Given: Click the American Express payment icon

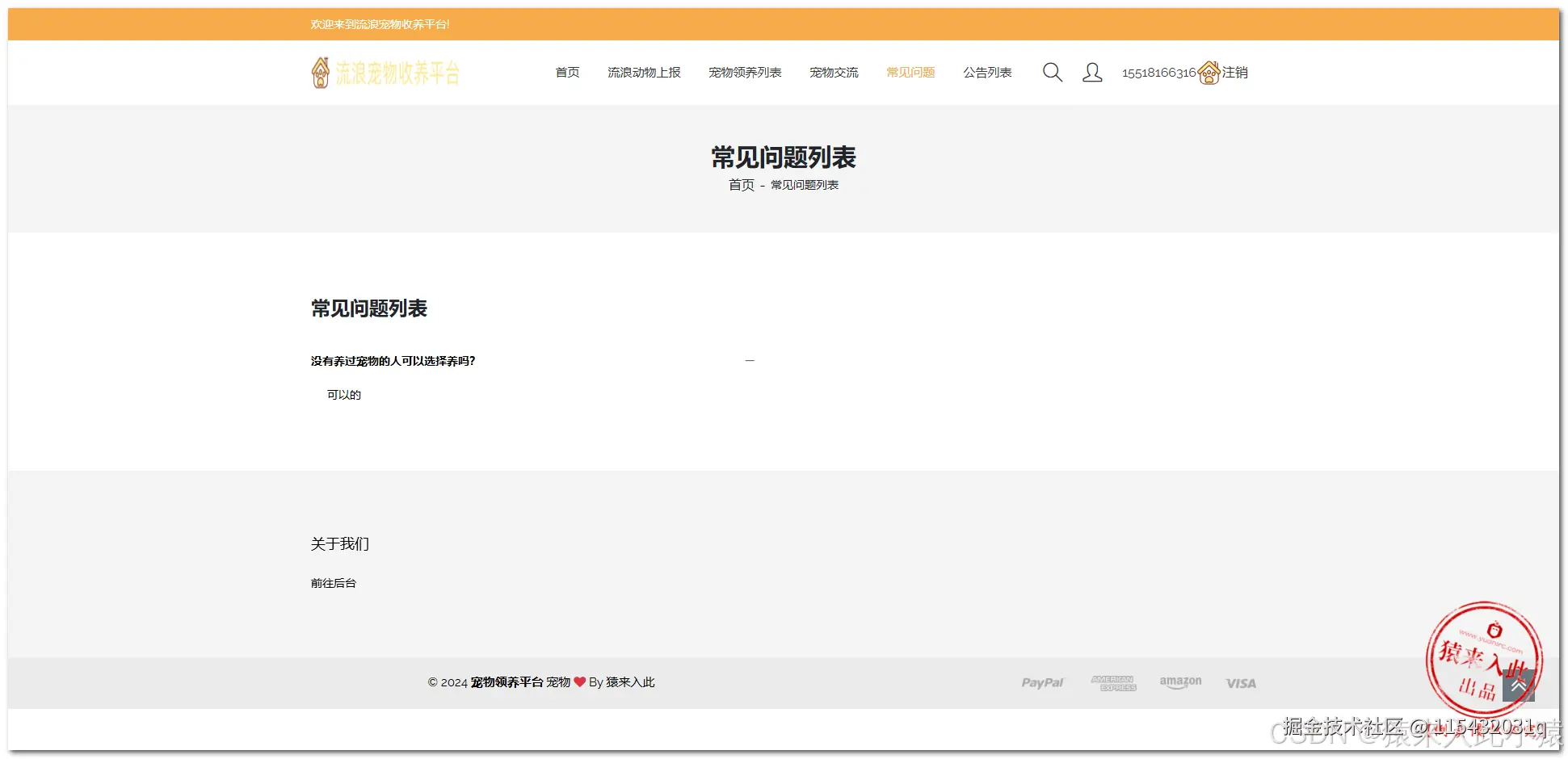Looking at the screenshot, I should tap(1113, 682).
